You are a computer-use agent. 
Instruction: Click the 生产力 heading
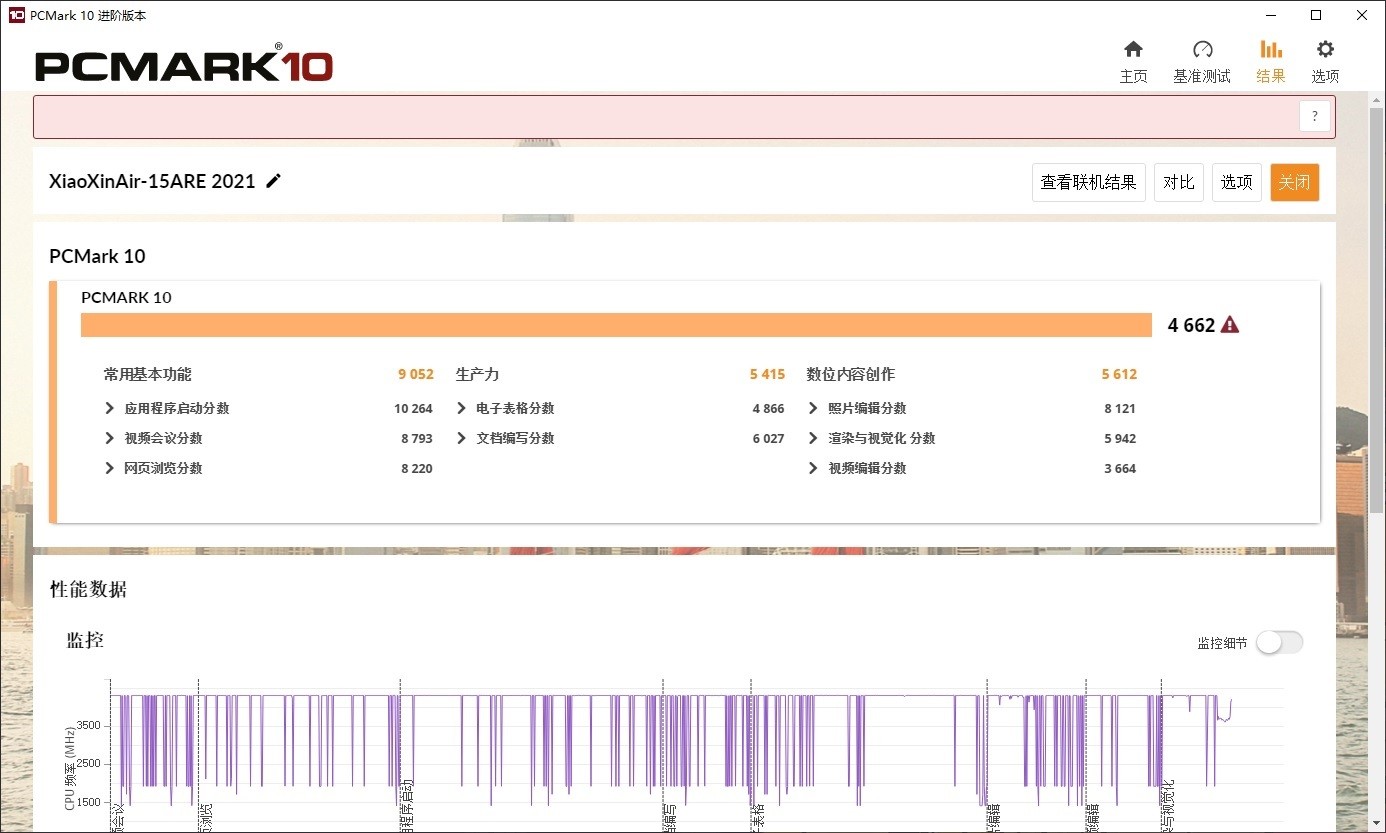pos(477,374)
